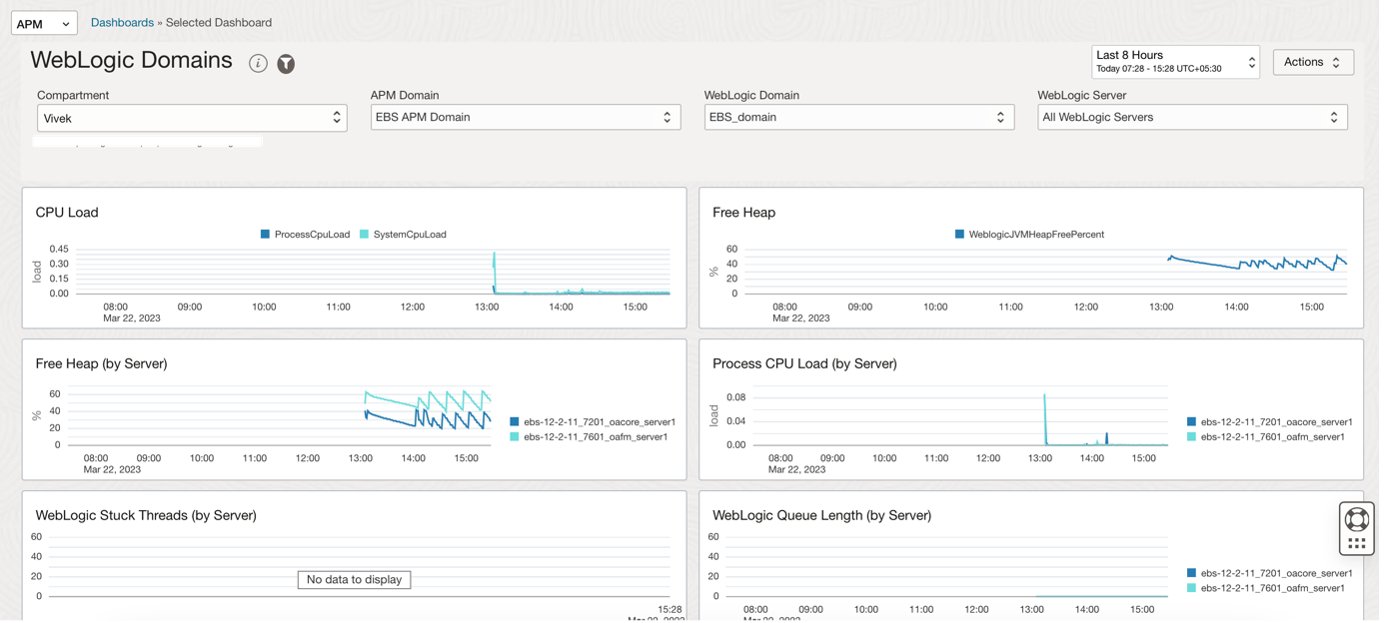This screenshot has width=1384, height=623.
Task: Expand the Compartment dropdown showing Vivek
Action: click(x=191, y=118)
